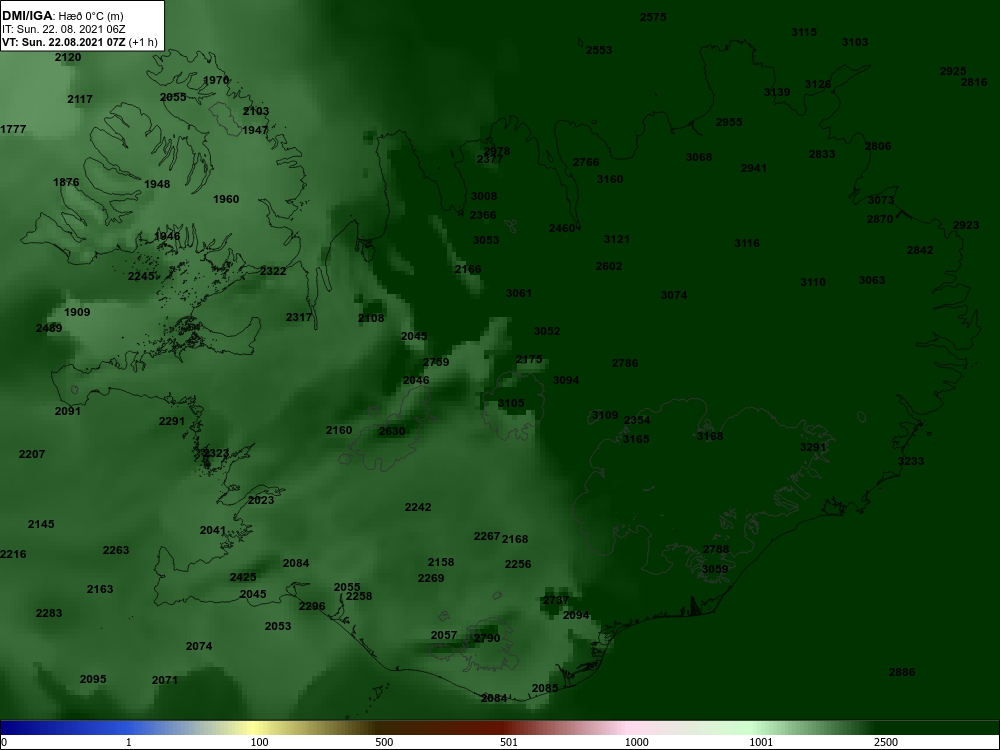Screen dimensions: 1000x750
Task: Click the map value 2553
Action: pos(599,50)
